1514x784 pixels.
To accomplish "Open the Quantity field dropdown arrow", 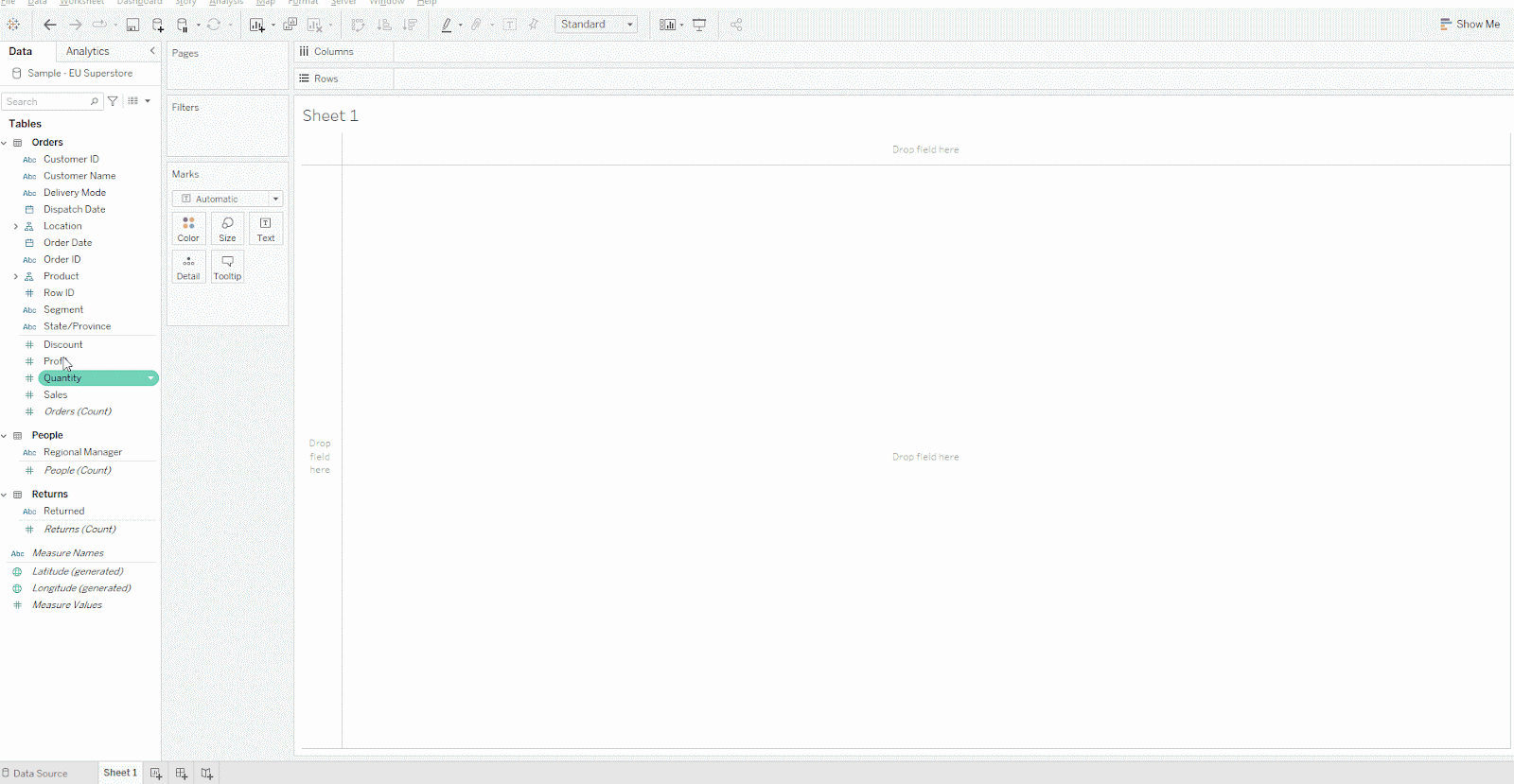I will 150,378.
